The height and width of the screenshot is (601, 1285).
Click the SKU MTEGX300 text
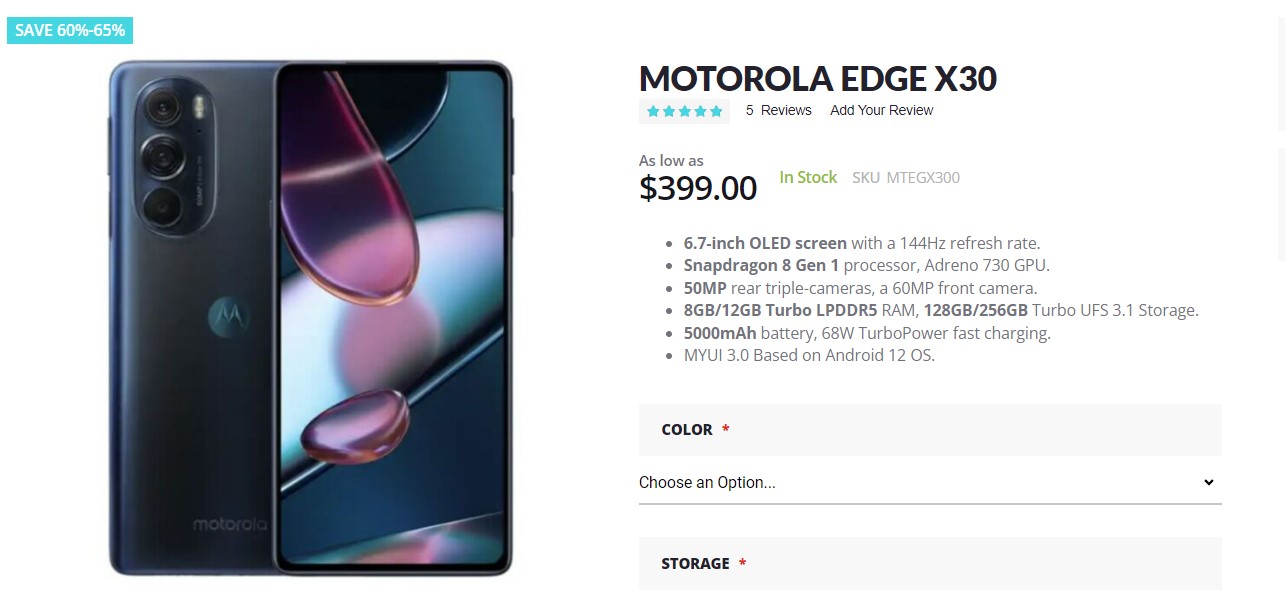tap(905, 177)
